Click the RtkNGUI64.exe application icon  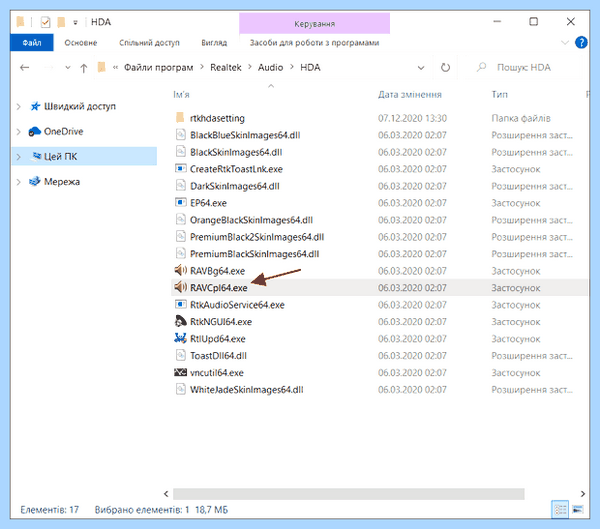(x=180, y=321)
